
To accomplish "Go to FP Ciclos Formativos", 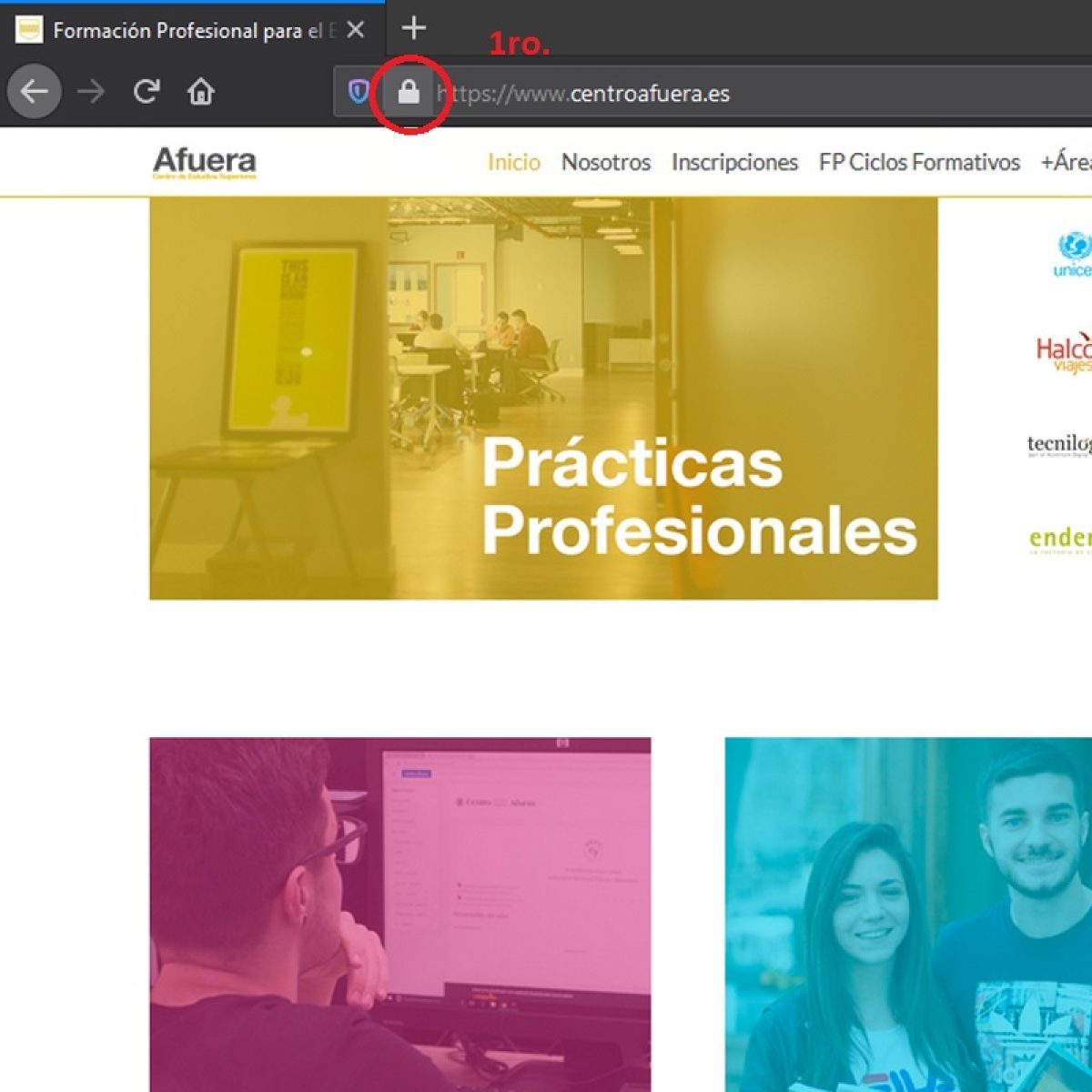I will (x=919, y=163).
